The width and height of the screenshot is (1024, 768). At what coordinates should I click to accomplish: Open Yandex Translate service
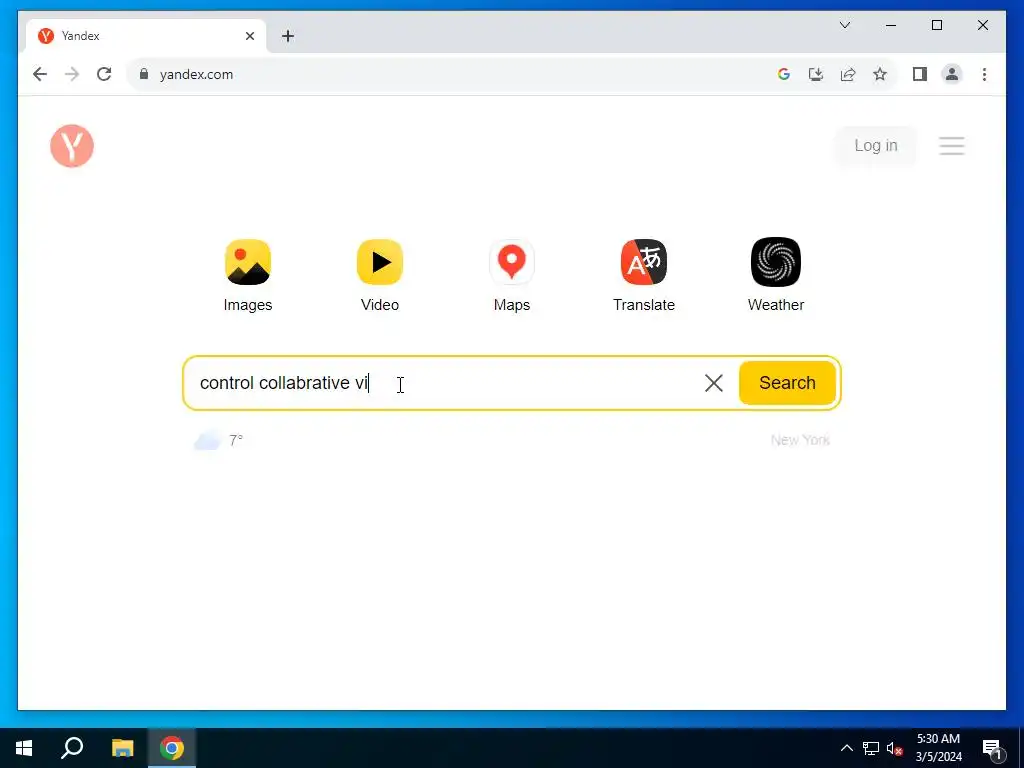[643, 276]
